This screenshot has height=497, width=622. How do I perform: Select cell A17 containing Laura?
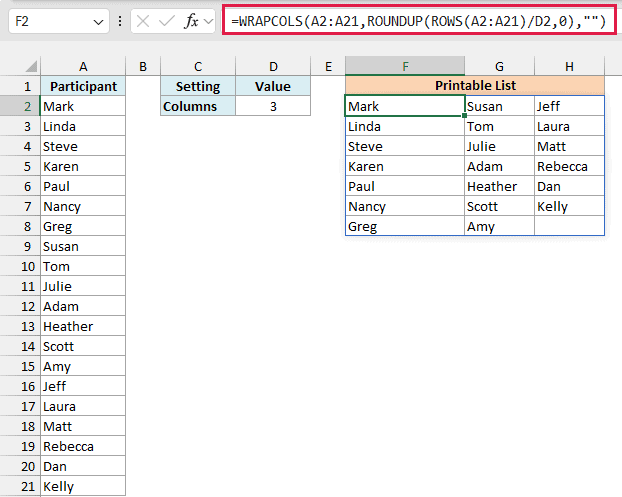point(83,406)
